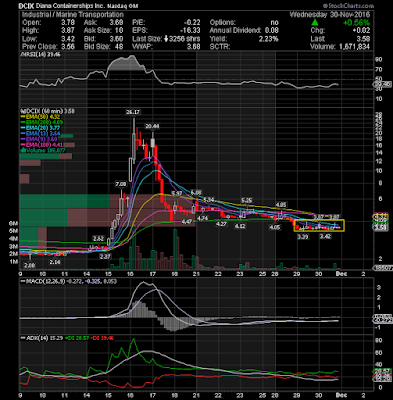Click the SCTR label

pos(220,47)
